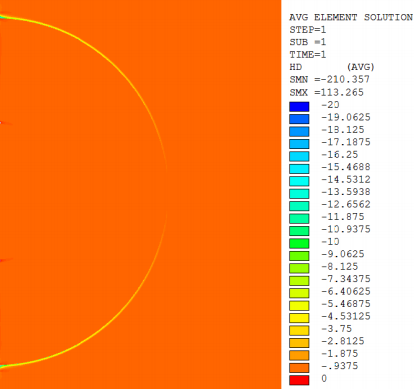This screenshot has width=414, height=389.
Task: Select the legend value -8.125
Action: point(339,267)
